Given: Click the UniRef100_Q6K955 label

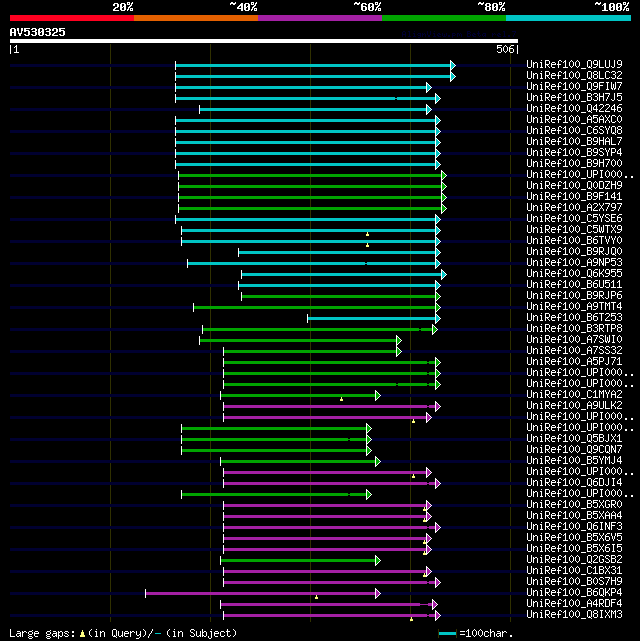Looking at the screenshot, I should pyautogui.click(x=574, y=273).
